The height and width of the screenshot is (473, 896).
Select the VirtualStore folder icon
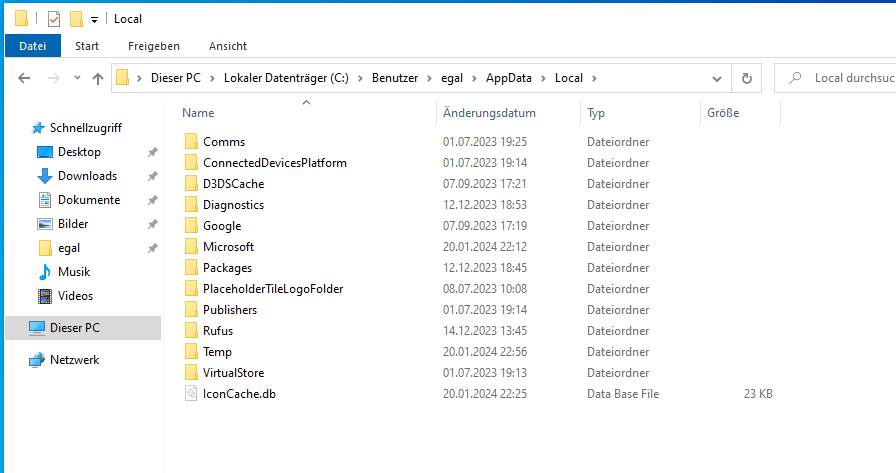pos(191,372)
